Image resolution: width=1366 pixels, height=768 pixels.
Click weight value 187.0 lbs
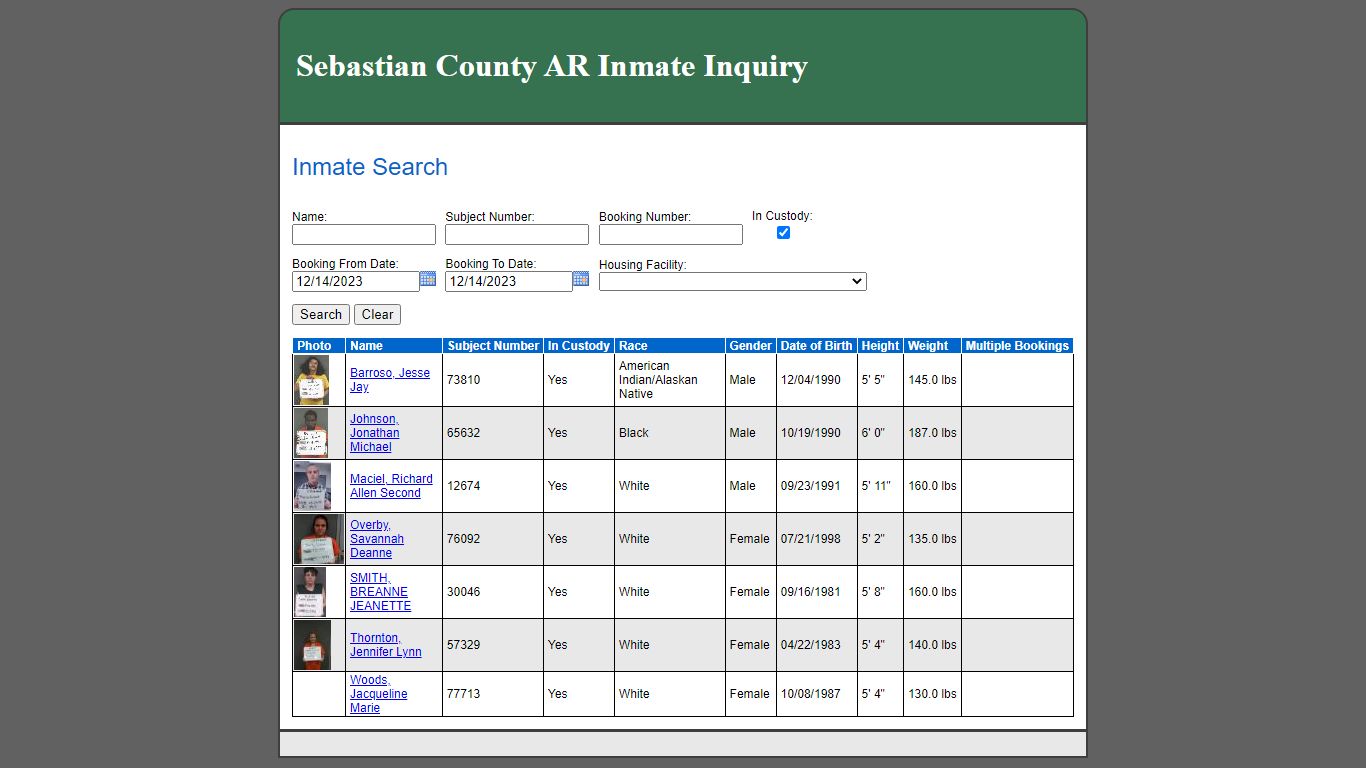tap(932, 433)
